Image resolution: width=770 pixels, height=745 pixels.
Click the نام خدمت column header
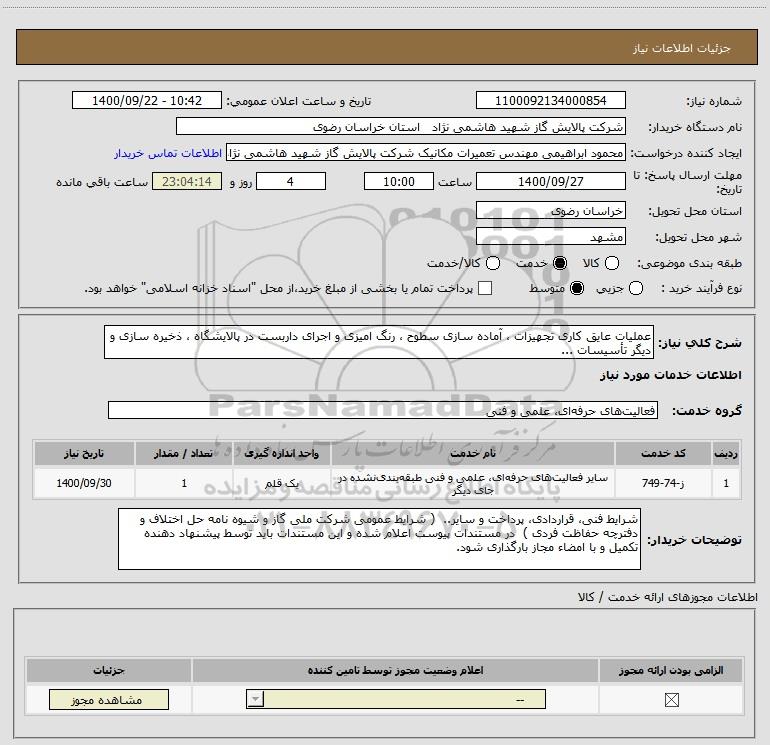472,453
